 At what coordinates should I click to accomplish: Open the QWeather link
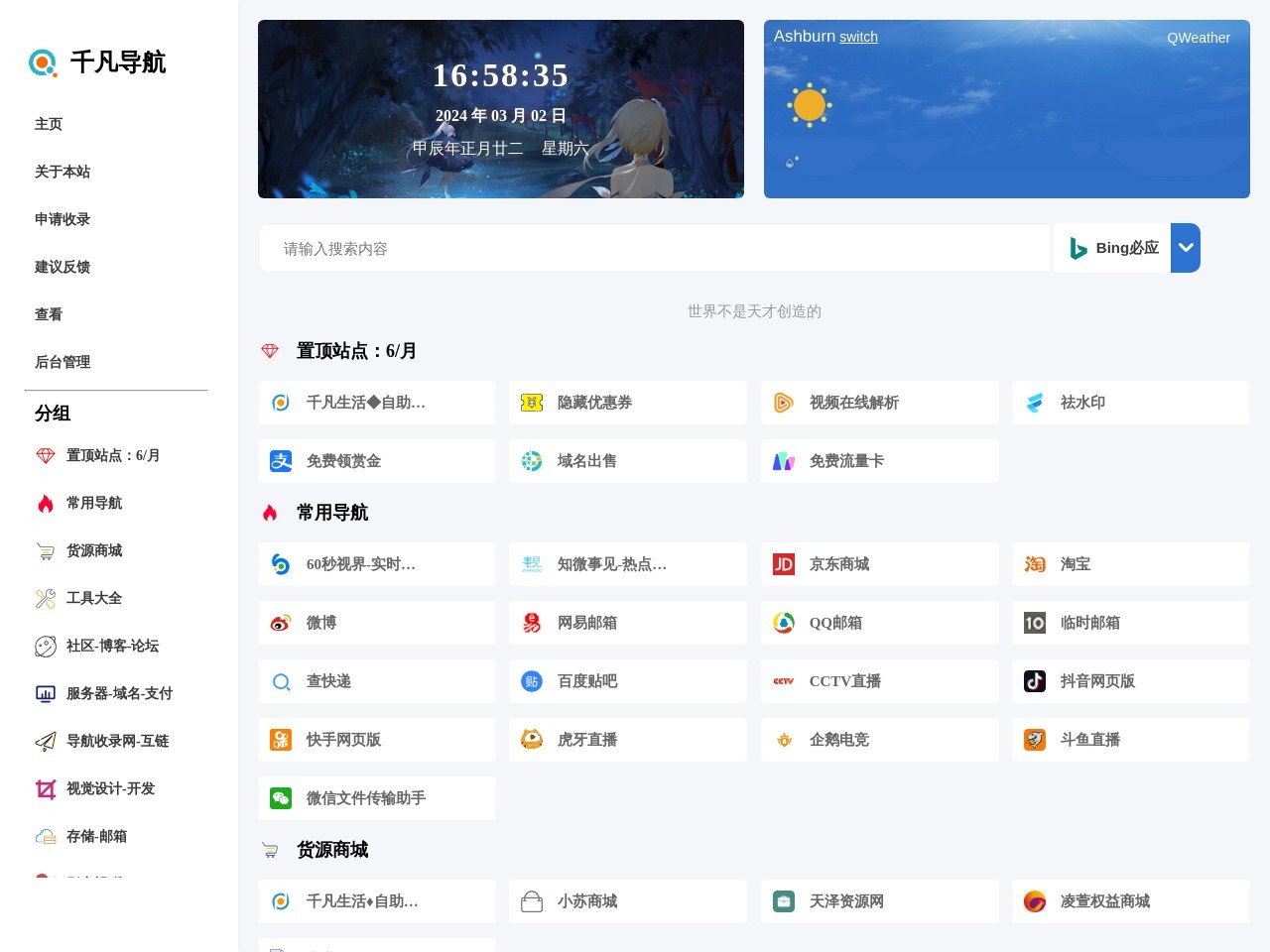1199,38
